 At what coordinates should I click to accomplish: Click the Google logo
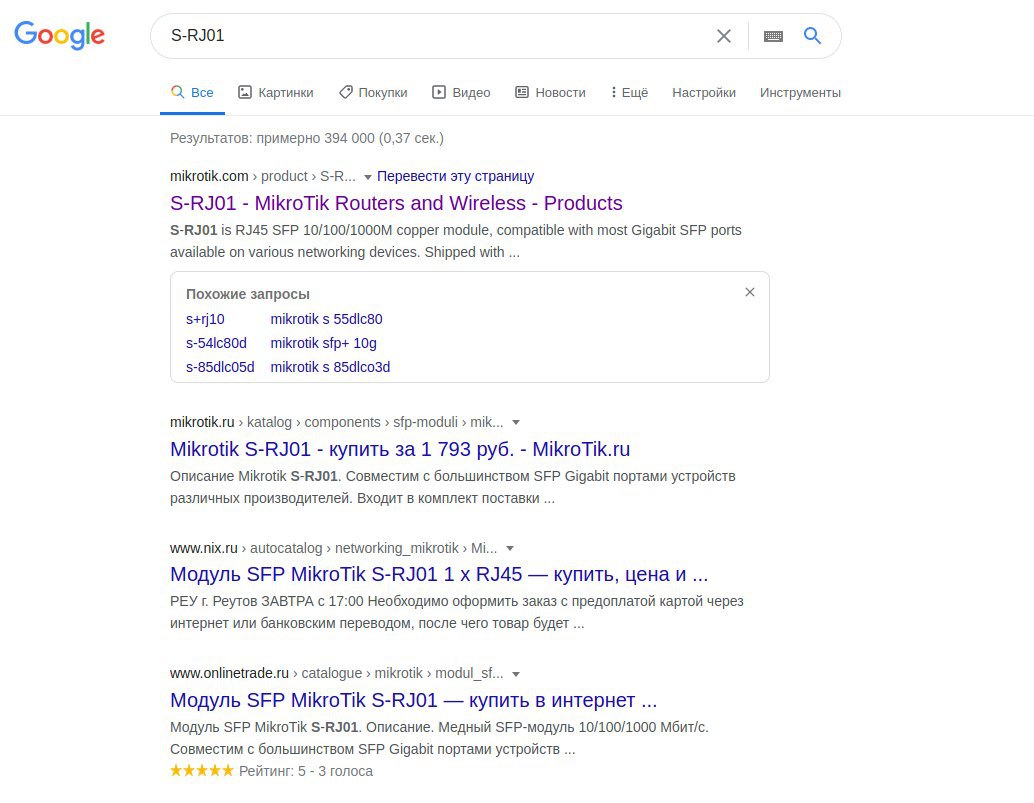tap(59, 36)
